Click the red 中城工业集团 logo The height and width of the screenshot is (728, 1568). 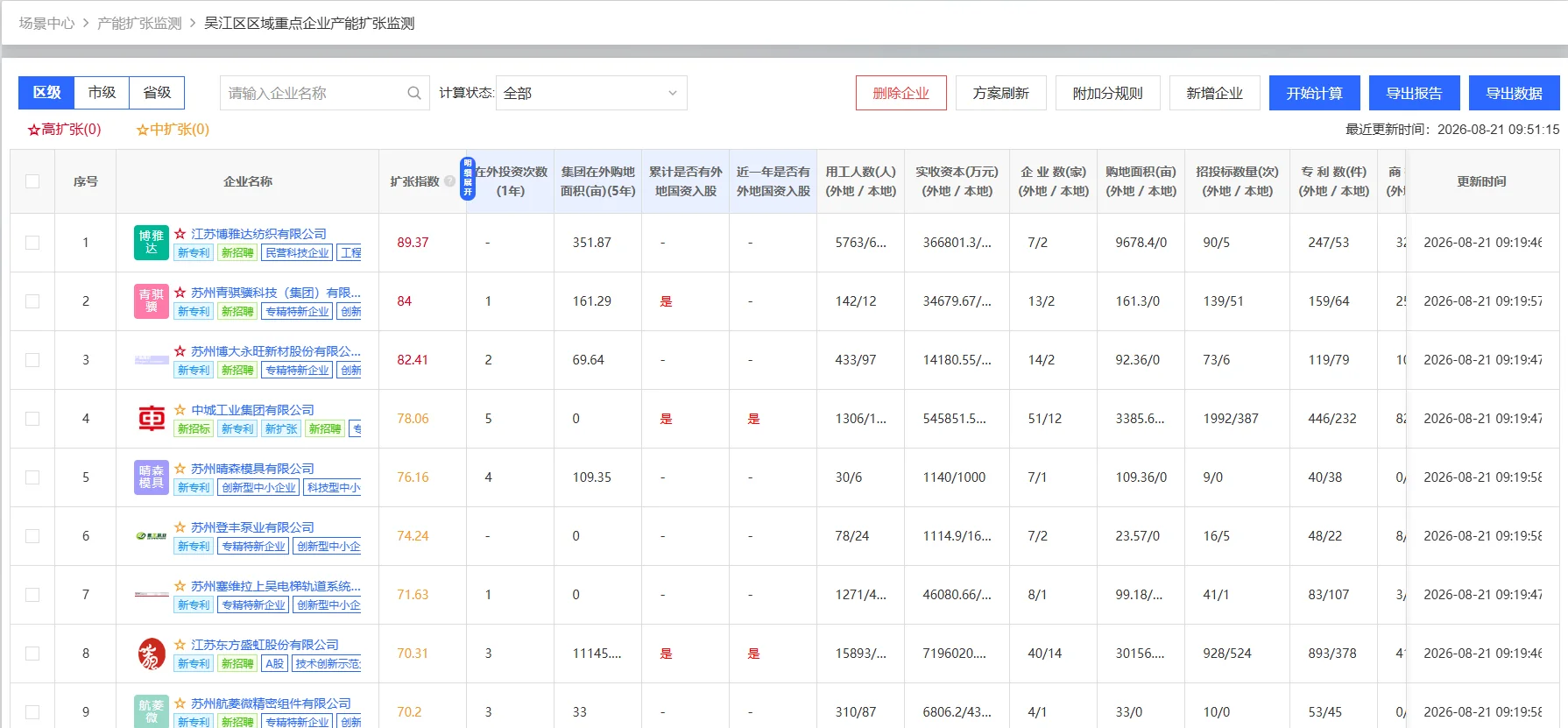point(152,419)
